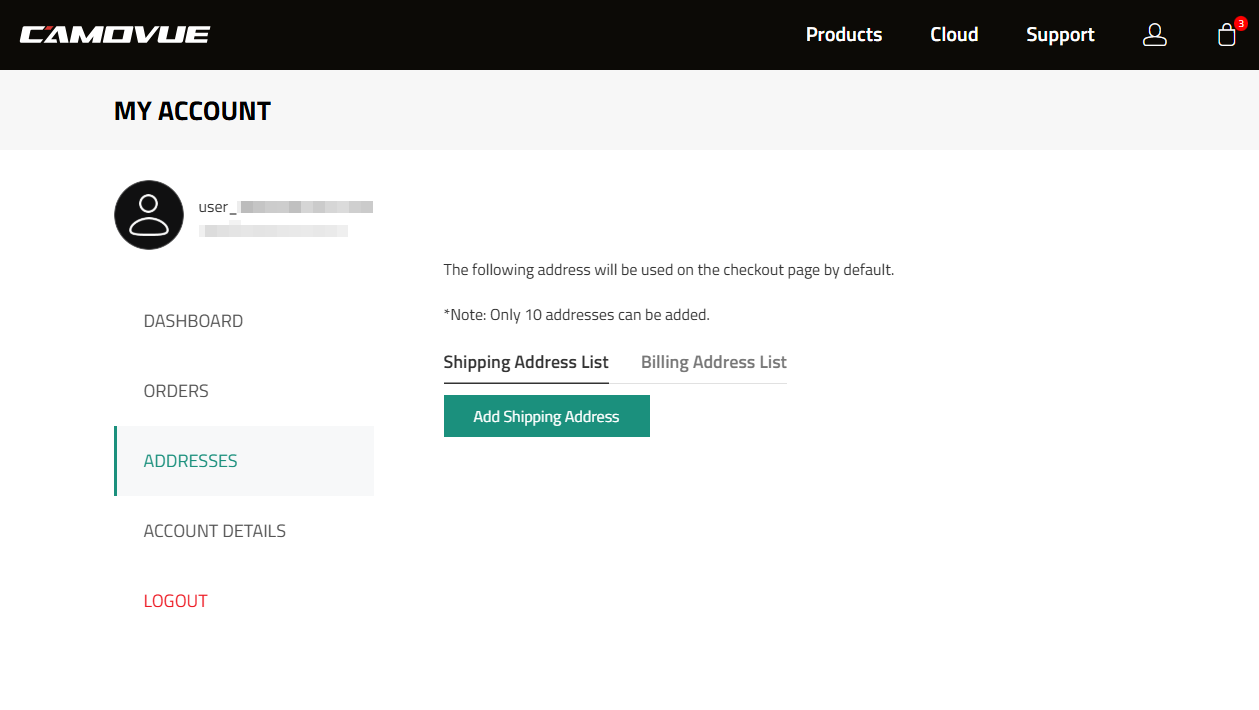Click the default checkout address notice text
This screenshot has height=710, width=1259.
point(669,270)
